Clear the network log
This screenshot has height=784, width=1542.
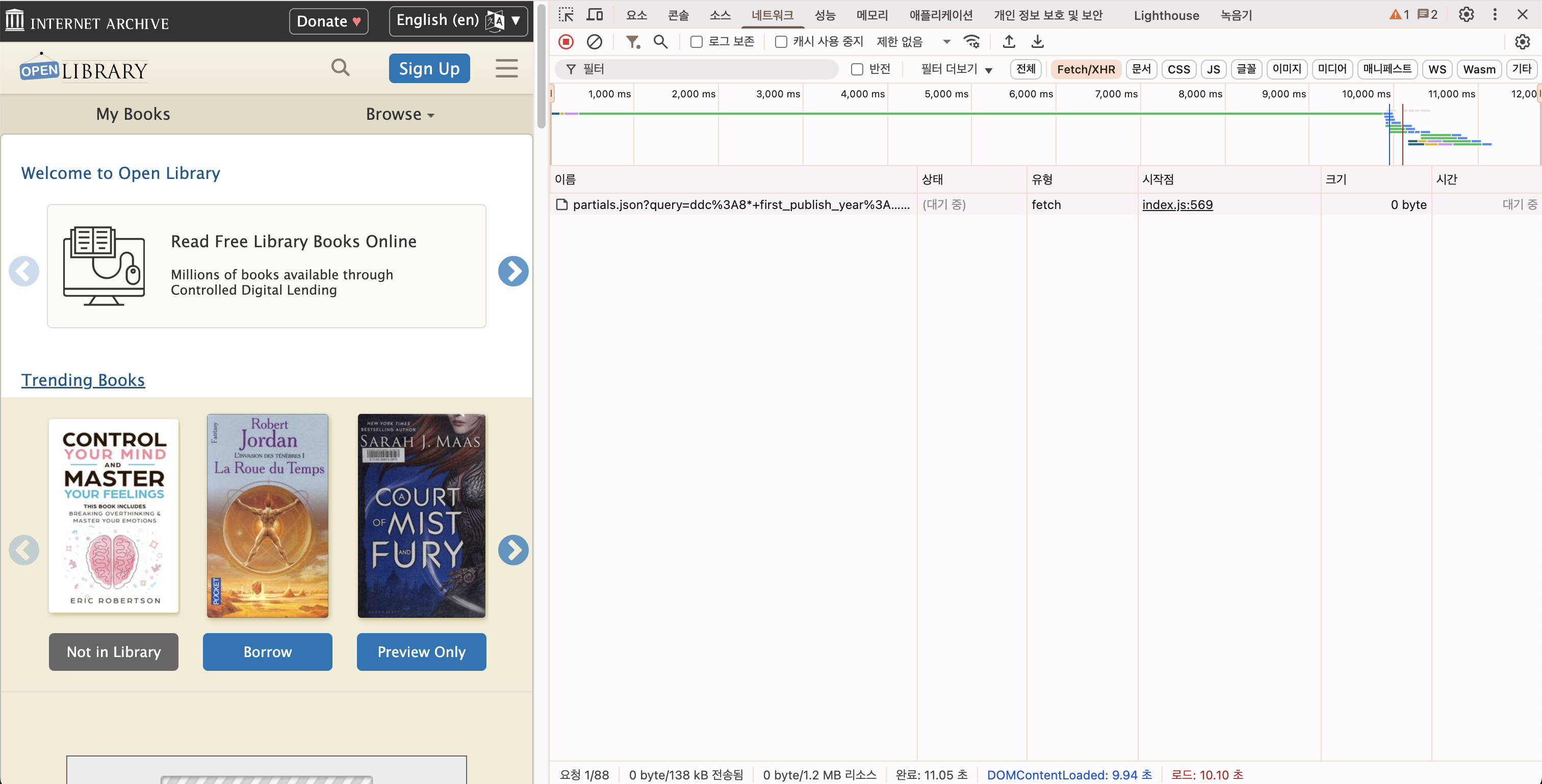pyautogui.click(x=595, y=42)
